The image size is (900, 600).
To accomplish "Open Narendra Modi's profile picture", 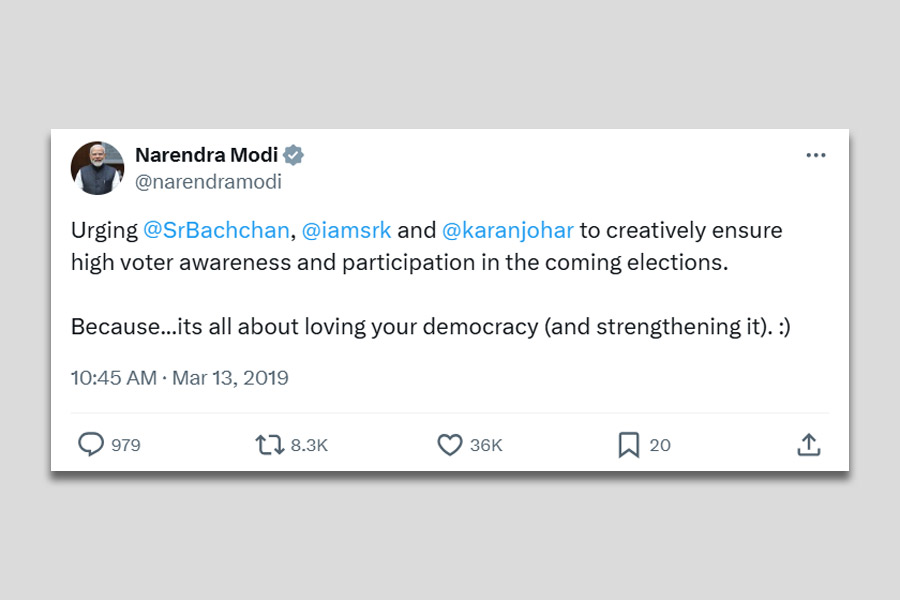I will point(97,168).
